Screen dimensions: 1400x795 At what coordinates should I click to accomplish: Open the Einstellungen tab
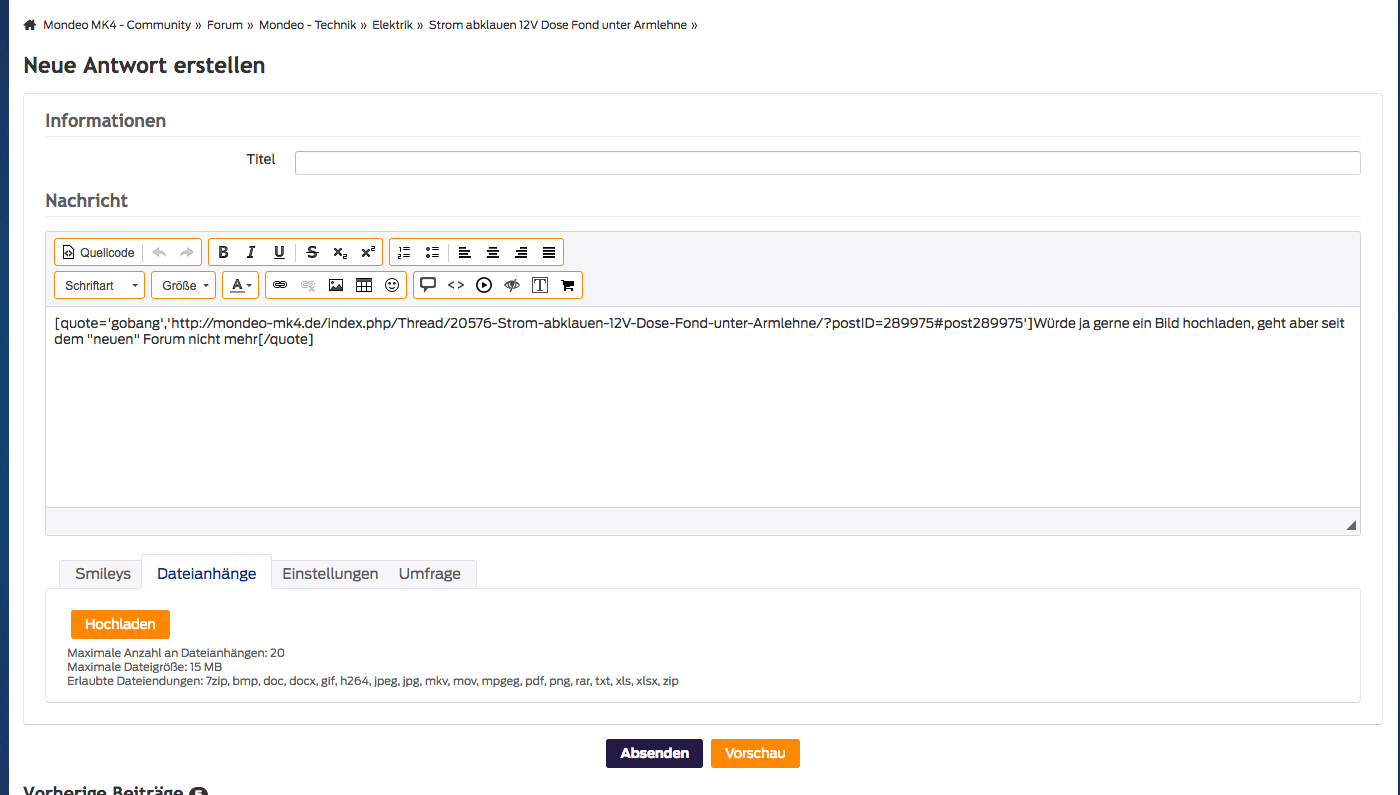point(330,574)
